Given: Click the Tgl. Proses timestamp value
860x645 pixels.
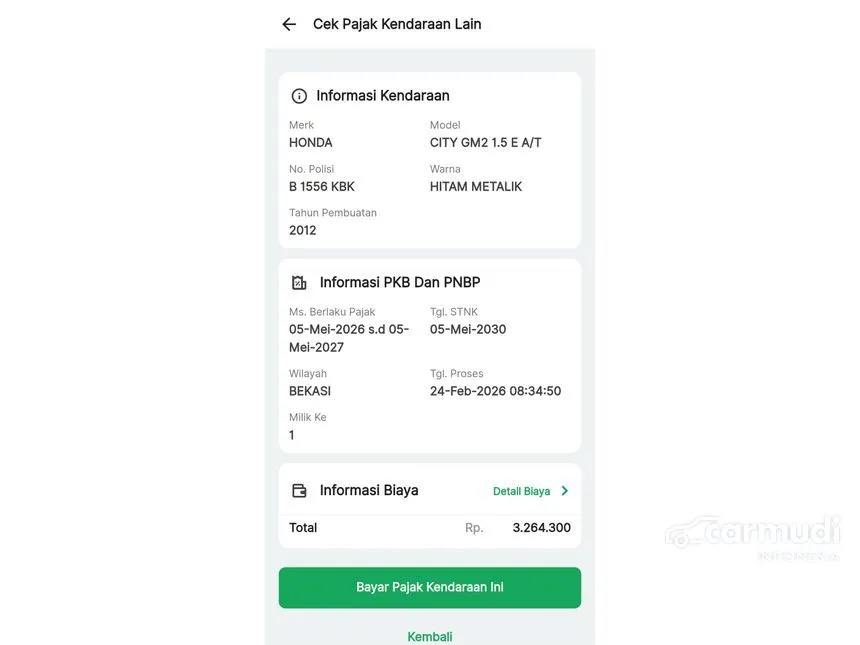Looking at the screenshot, I should (495, 391).
